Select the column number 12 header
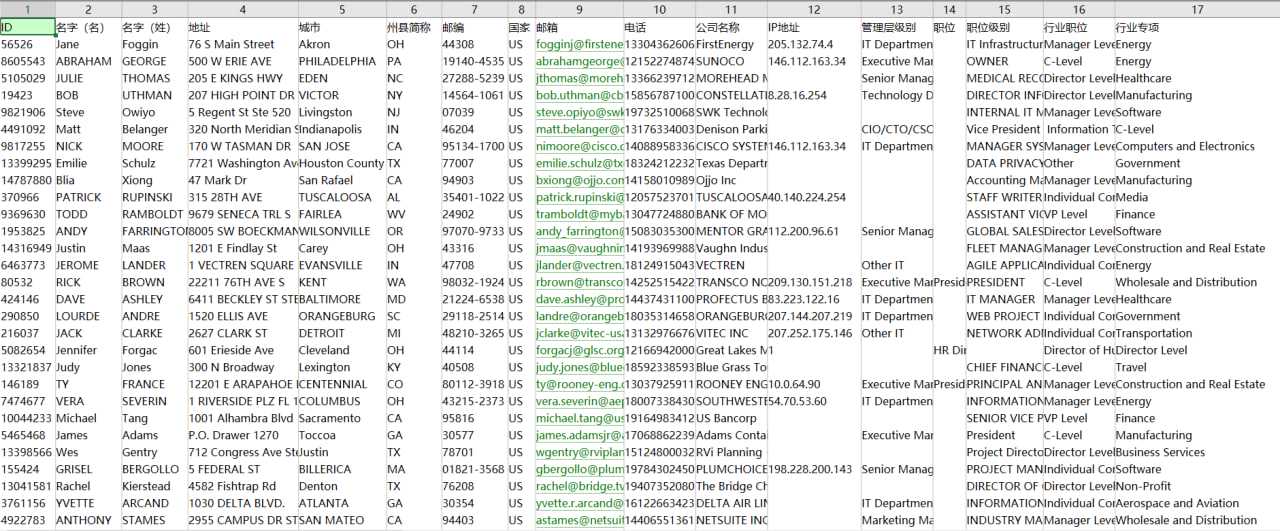This screenshot has width=1280, height=531. tap(813, 9)
